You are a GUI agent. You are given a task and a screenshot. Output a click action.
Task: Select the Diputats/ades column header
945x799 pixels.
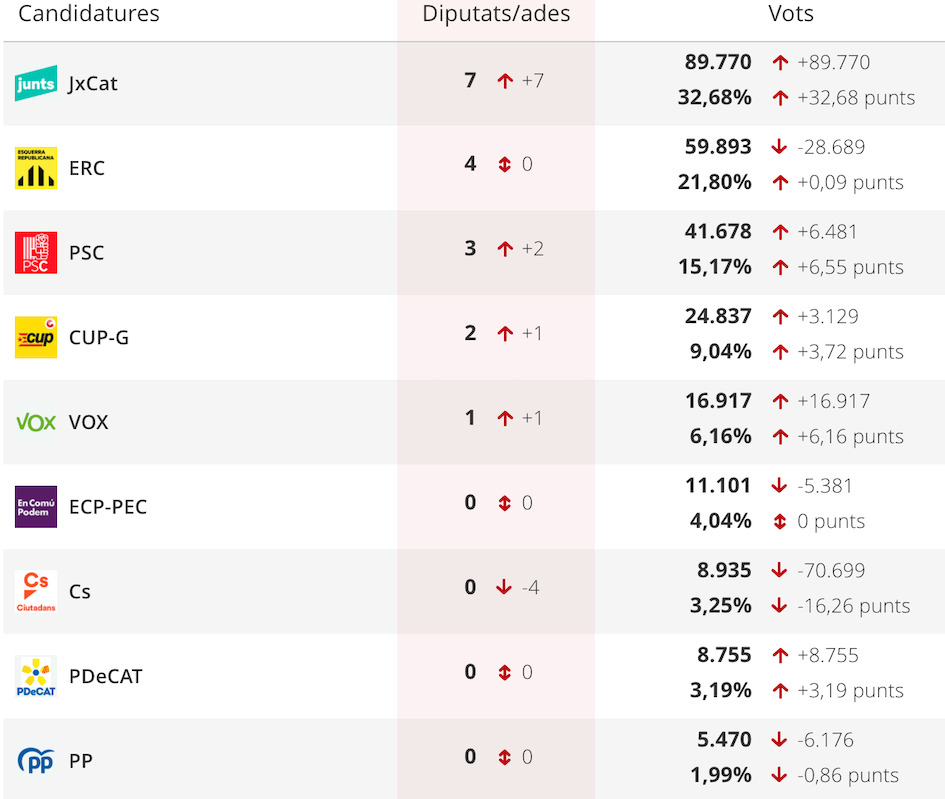[x=496, y=14]
